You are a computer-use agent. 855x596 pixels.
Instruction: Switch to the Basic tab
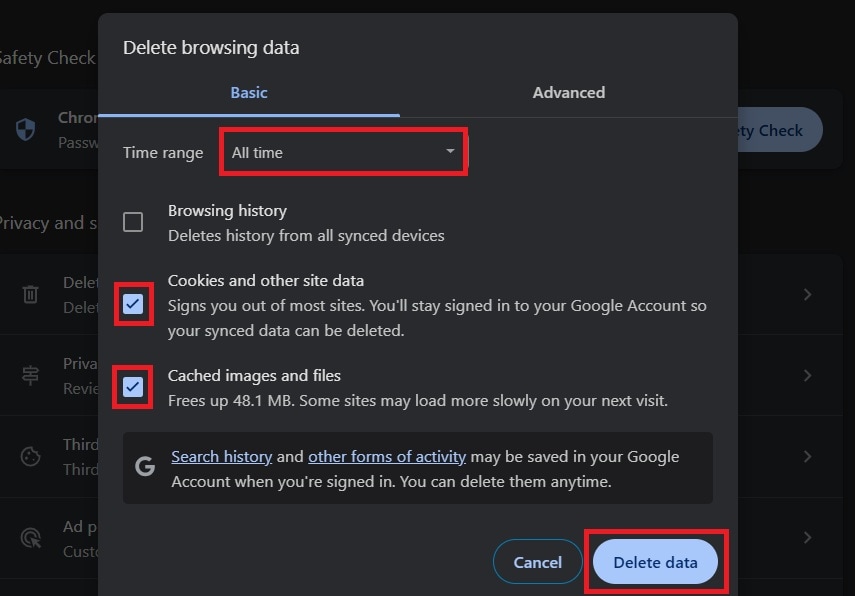(x=249, y=93)
